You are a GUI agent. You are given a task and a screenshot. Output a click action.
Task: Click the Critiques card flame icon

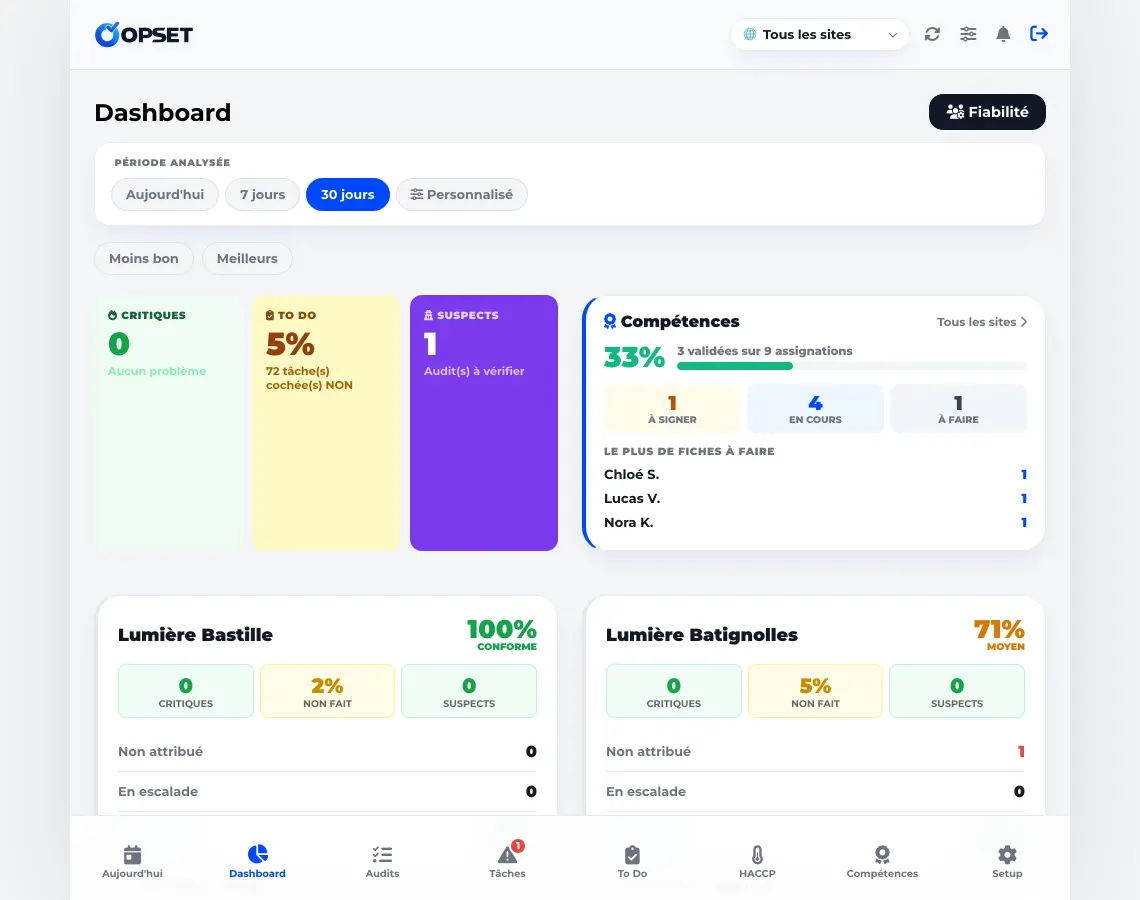[113, 315]
